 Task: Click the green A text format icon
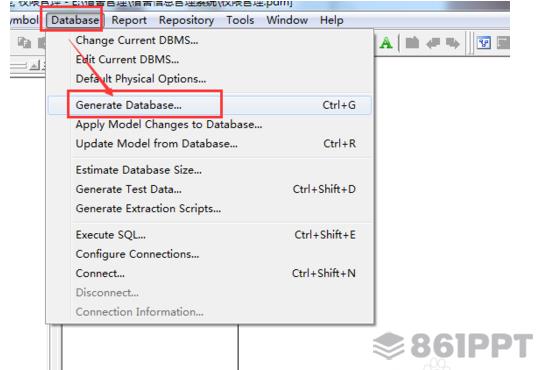(386, 43)
